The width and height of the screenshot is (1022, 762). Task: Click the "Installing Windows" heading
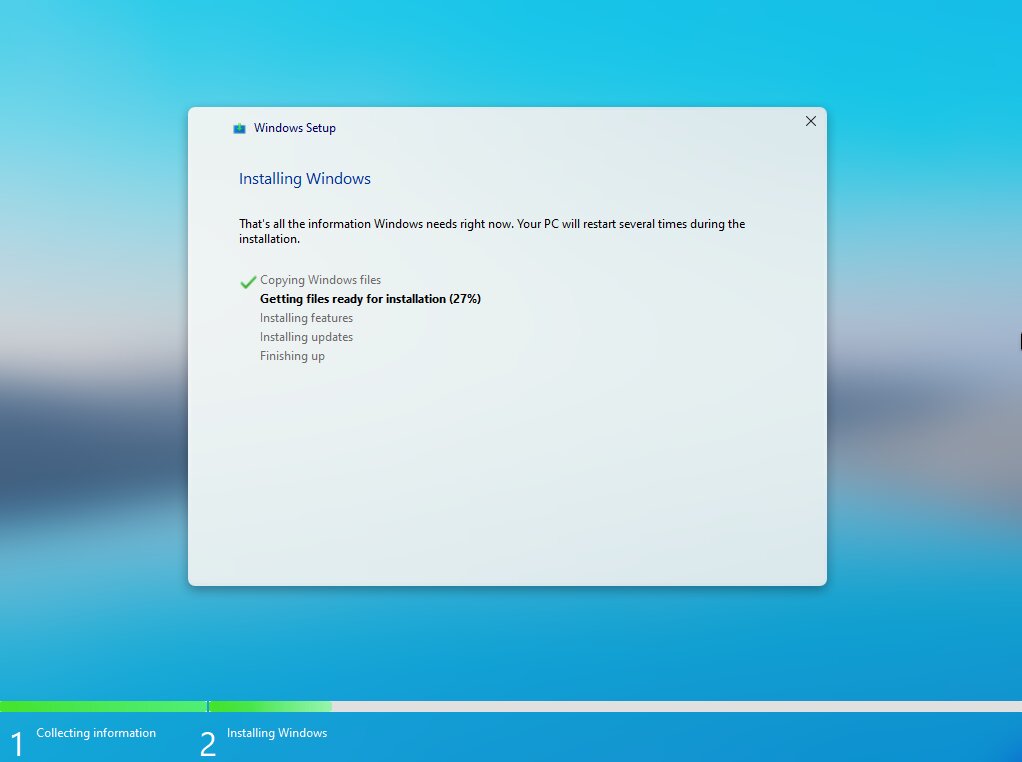click(304, 179)
